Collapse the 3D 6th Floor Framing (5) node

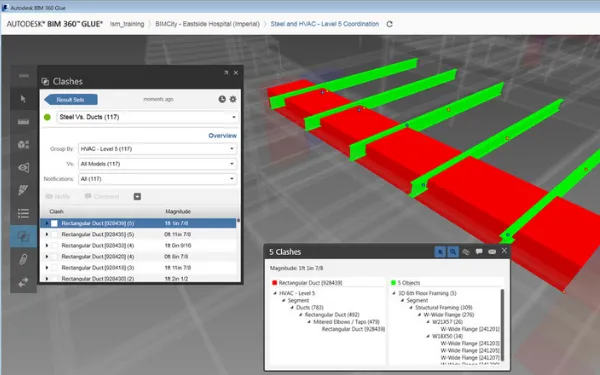(x=394, y=293)
